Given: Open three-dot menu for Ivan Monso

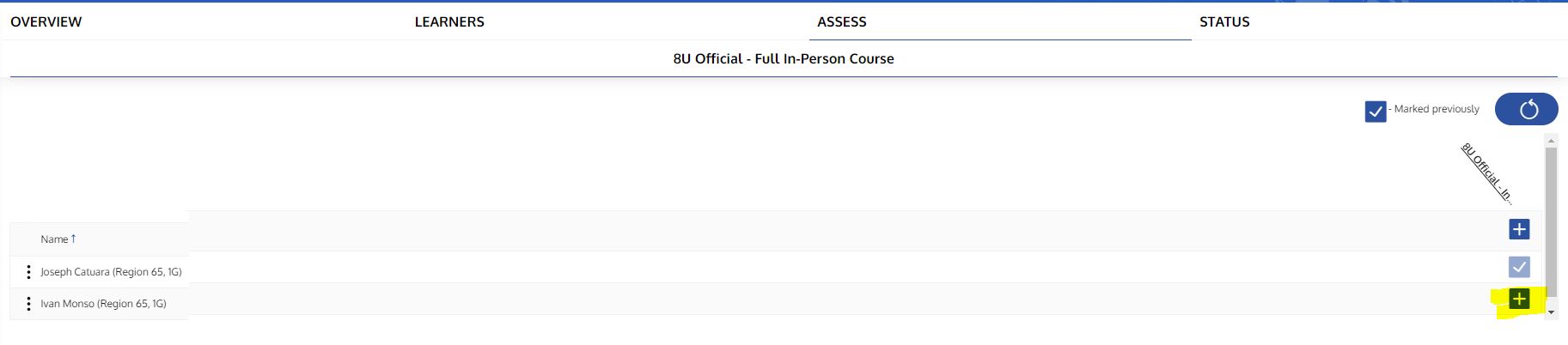Looking at the screenshot, I should click(x=28, y=304).
